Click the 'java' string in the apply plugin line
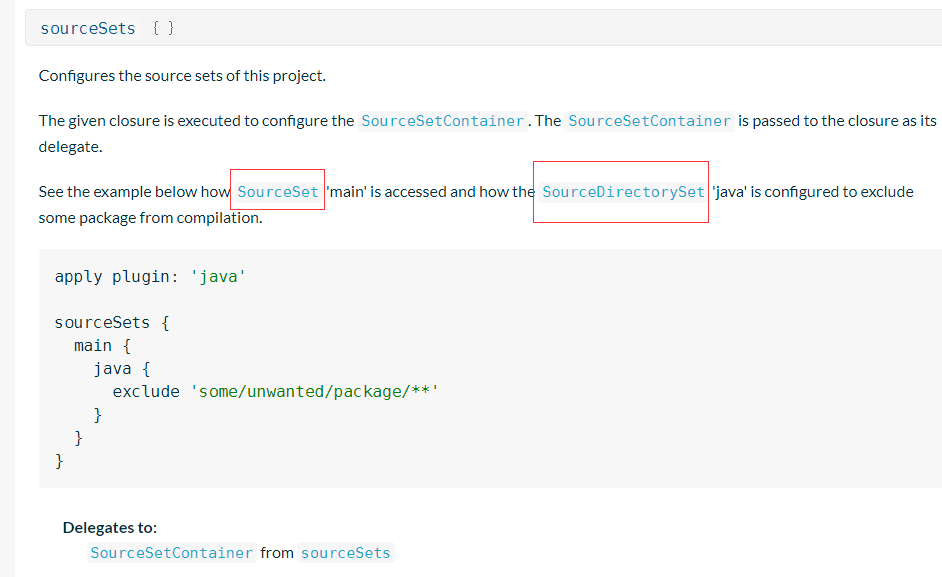 coord(217,276)
